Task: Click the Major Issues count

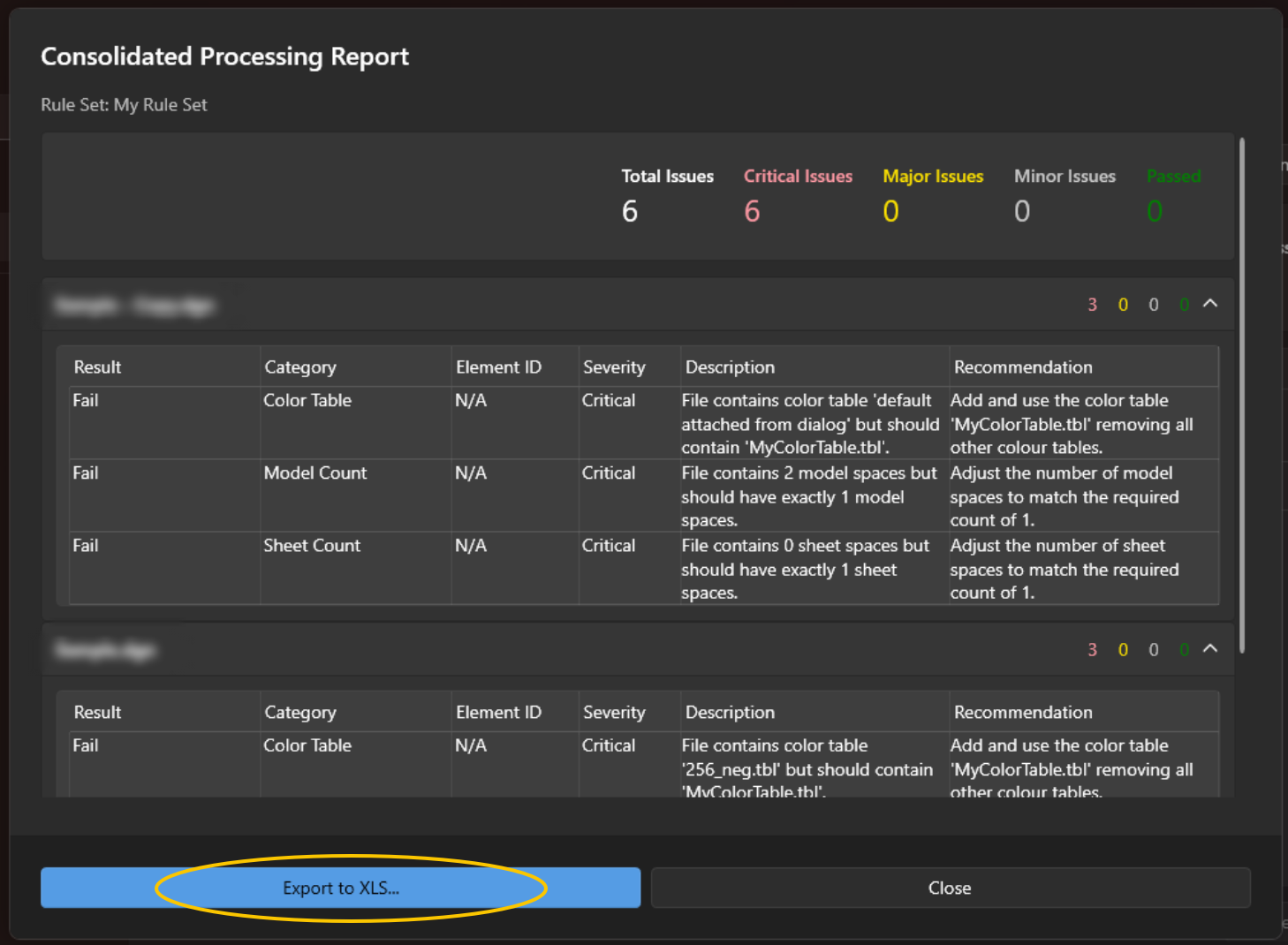Action: [x=890, y=211]
